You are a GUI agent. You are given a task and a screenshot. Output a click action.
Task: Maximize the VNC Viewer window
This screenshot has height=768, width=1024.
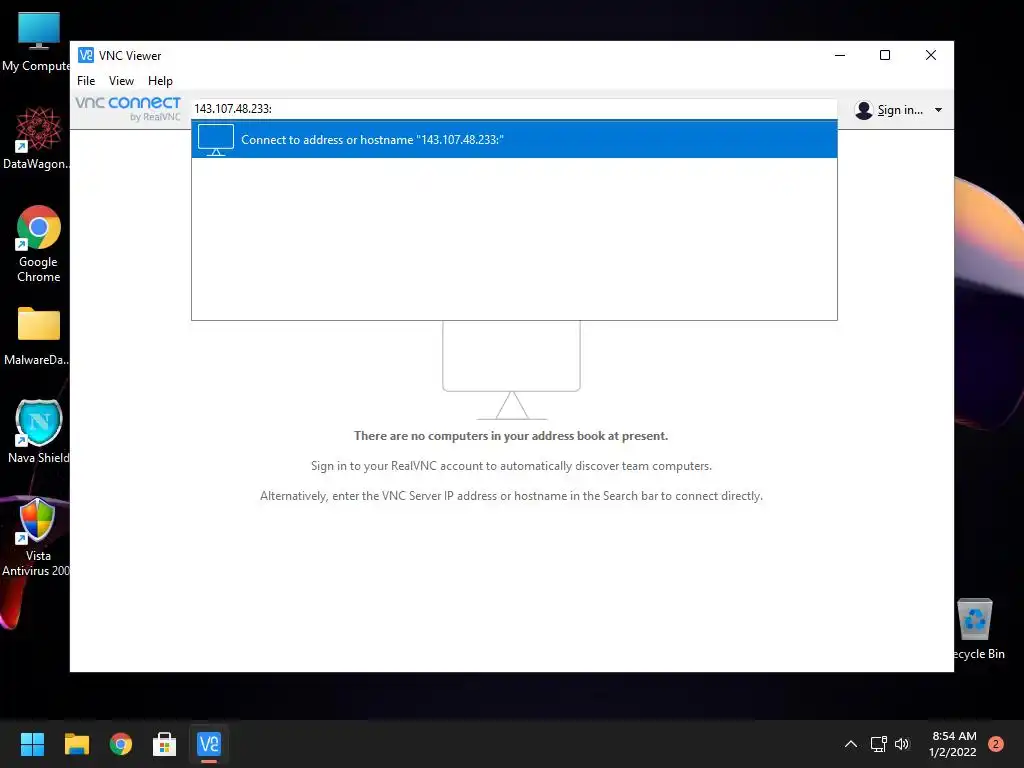coord(885,56)
